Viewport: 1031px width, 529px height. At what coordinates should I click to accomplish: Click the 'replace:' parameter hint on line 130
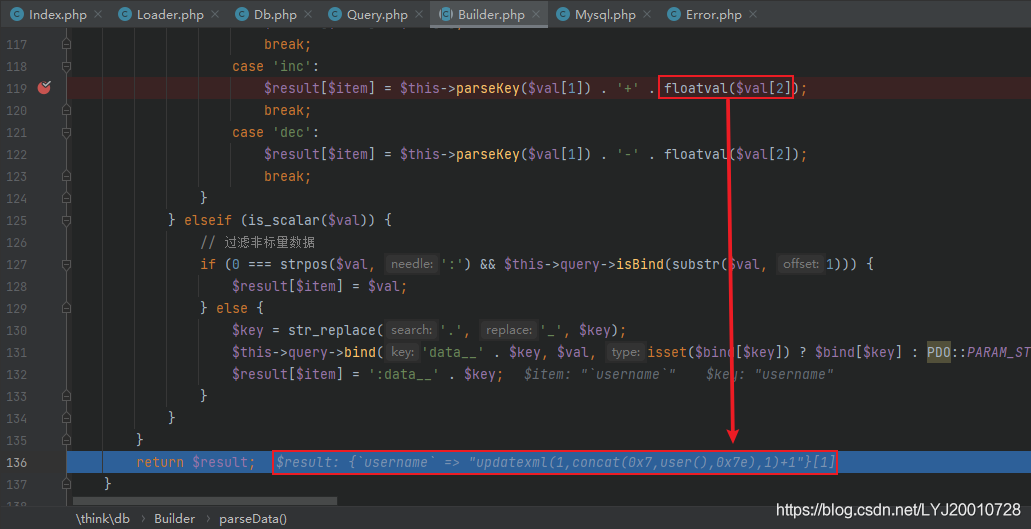pos(509,330)
